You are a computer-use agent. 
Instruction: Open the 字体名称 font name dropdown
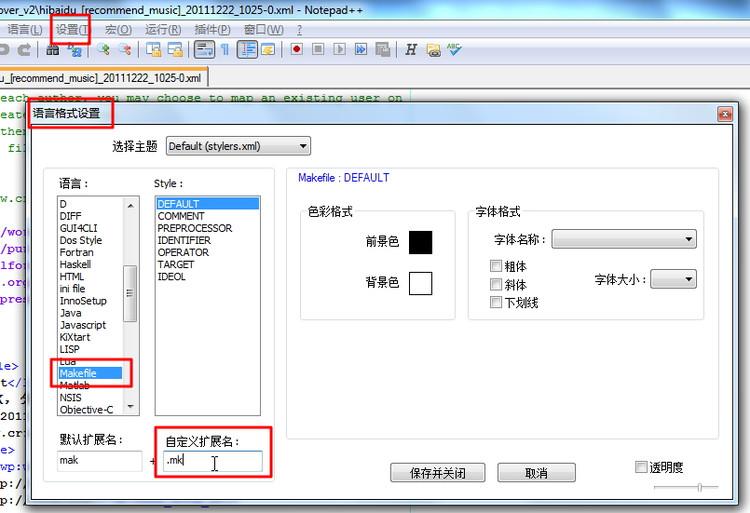[x=624, y=239]
